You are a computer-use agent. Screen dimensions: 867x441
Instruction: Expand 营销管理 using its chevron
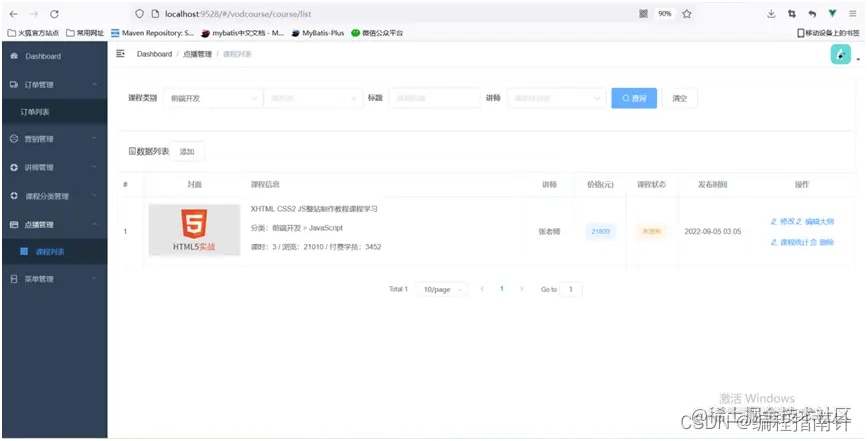[95, 138]
